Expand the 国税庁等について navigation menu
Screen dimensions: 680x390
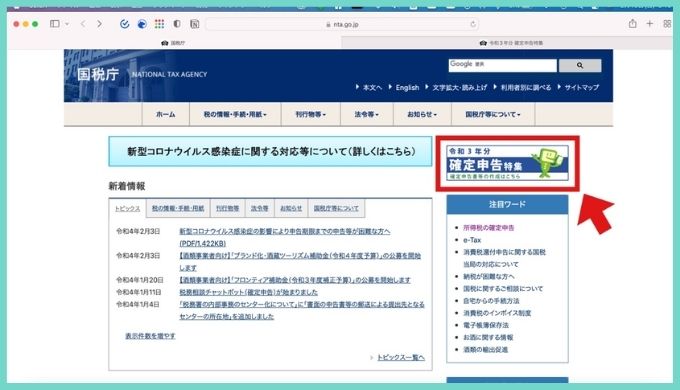point(493,114)
